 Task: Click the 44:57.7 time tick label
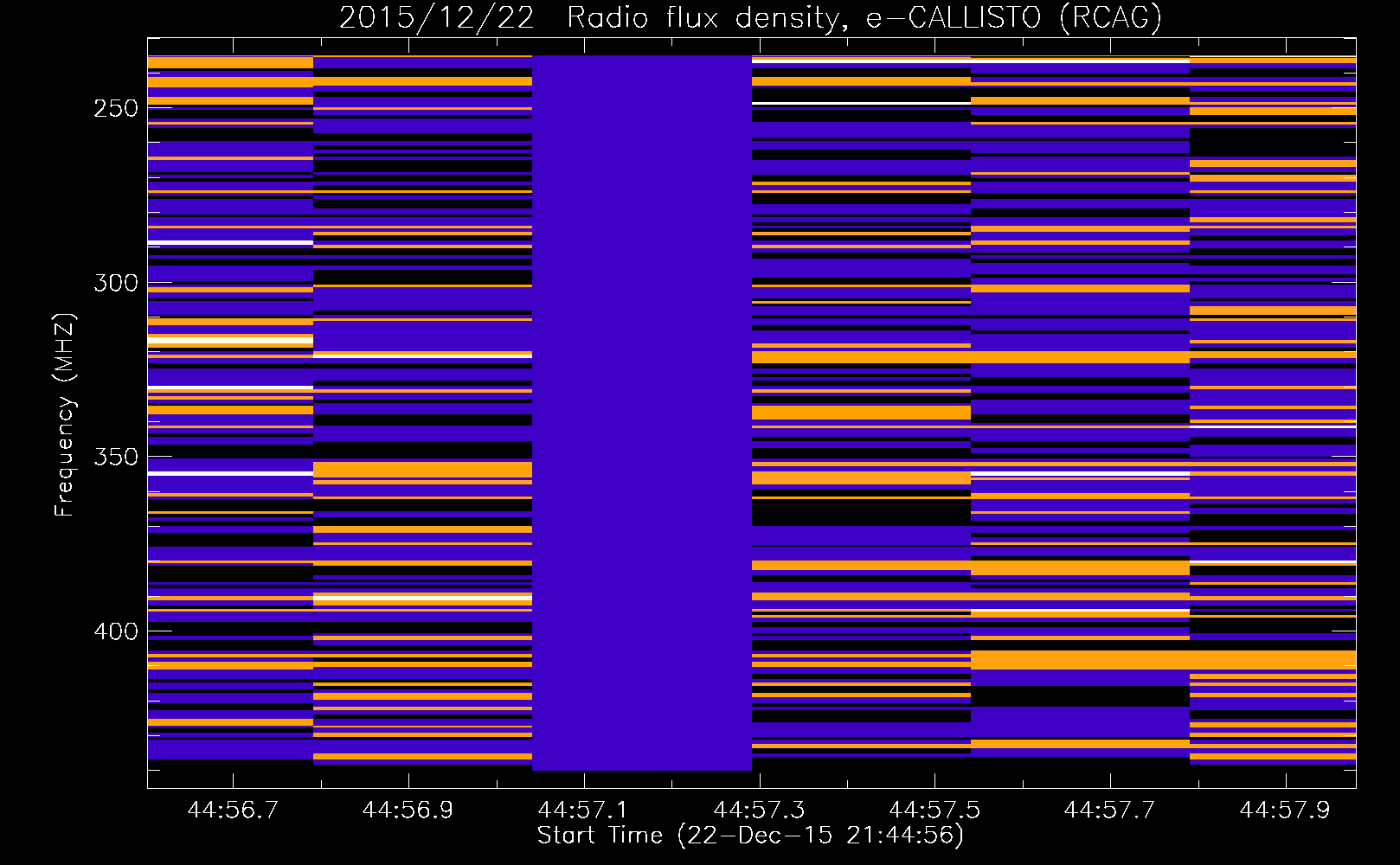(x=1109, y=810)
